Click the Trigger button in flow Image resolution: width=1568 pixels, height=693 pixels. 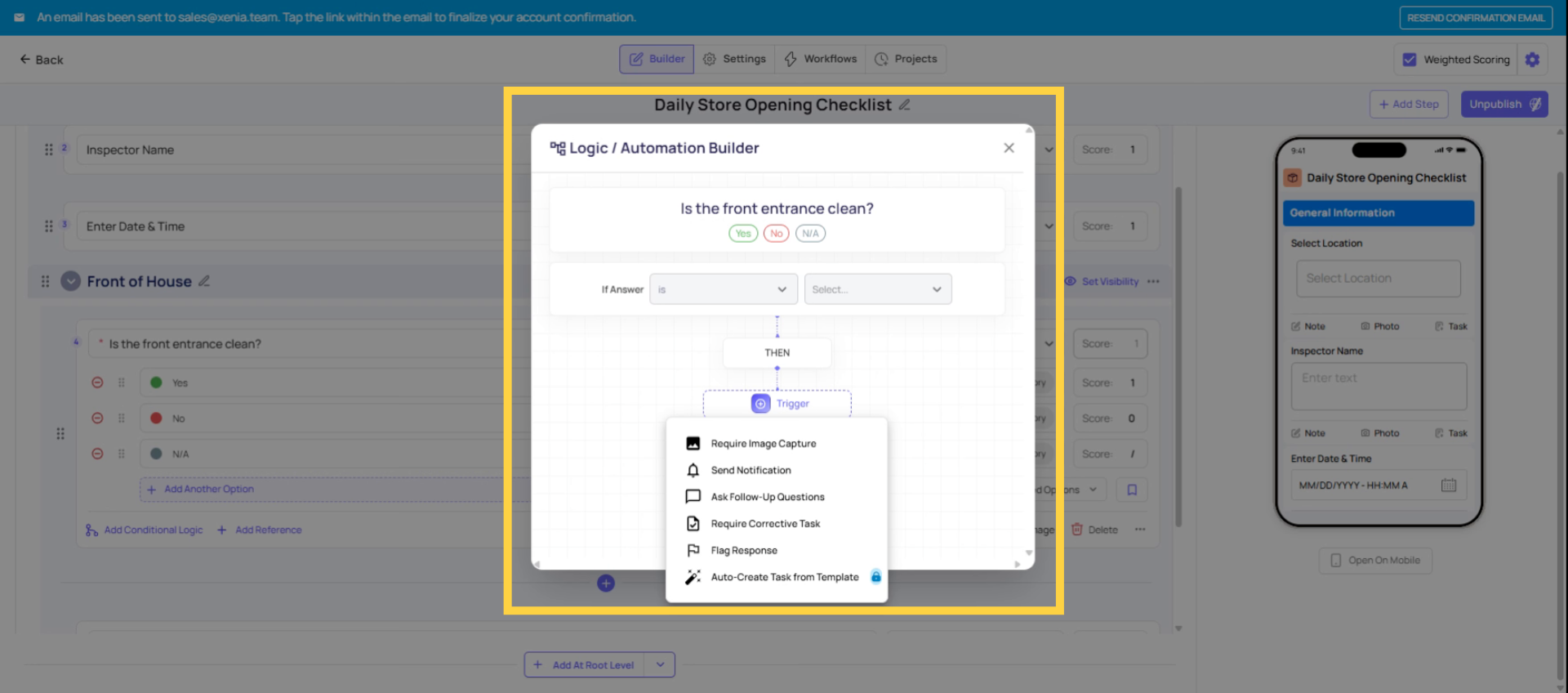[777, 404]
